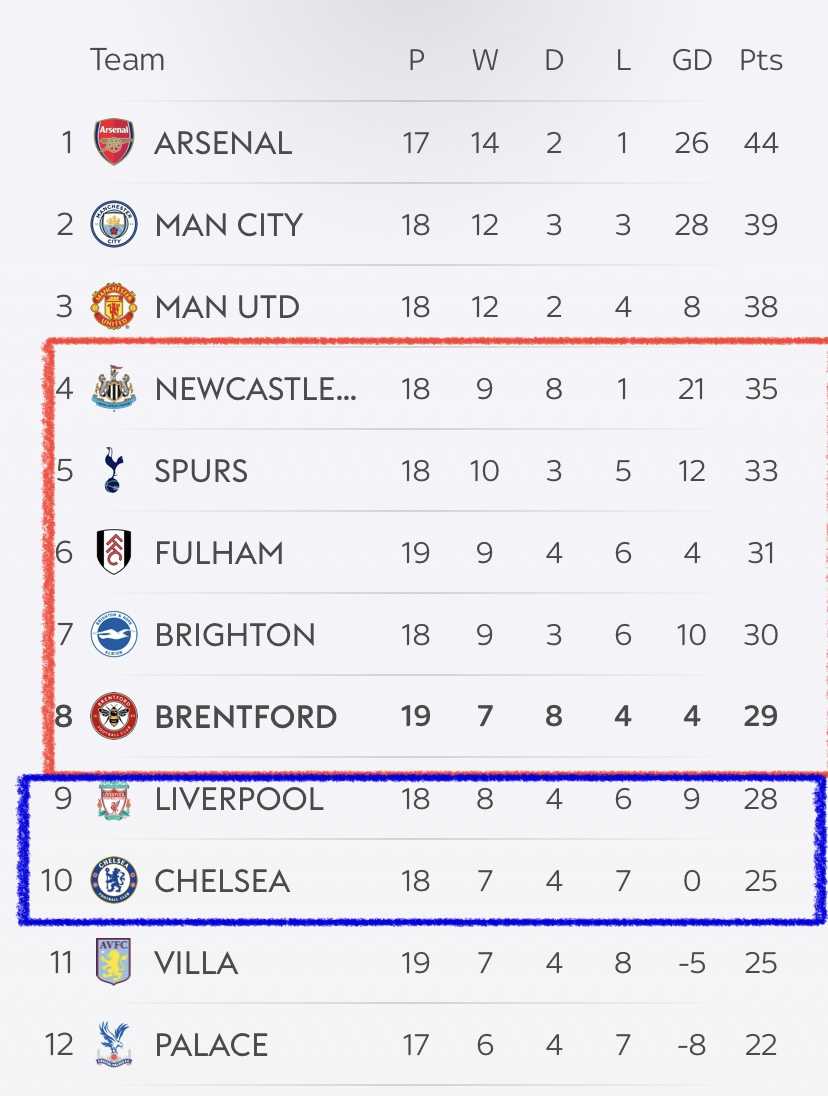Select the Brighton seagull crest

pos(114,634)
